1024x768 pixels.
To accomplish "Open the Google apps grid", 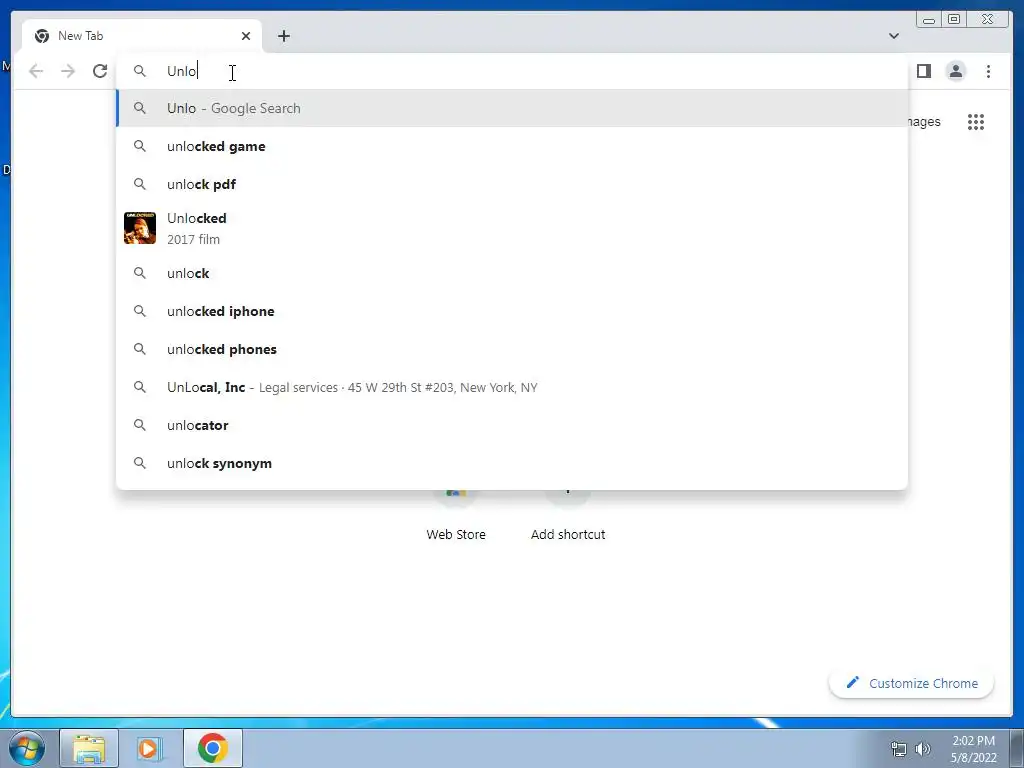I will pyautogui.click(x=976, y=122).
